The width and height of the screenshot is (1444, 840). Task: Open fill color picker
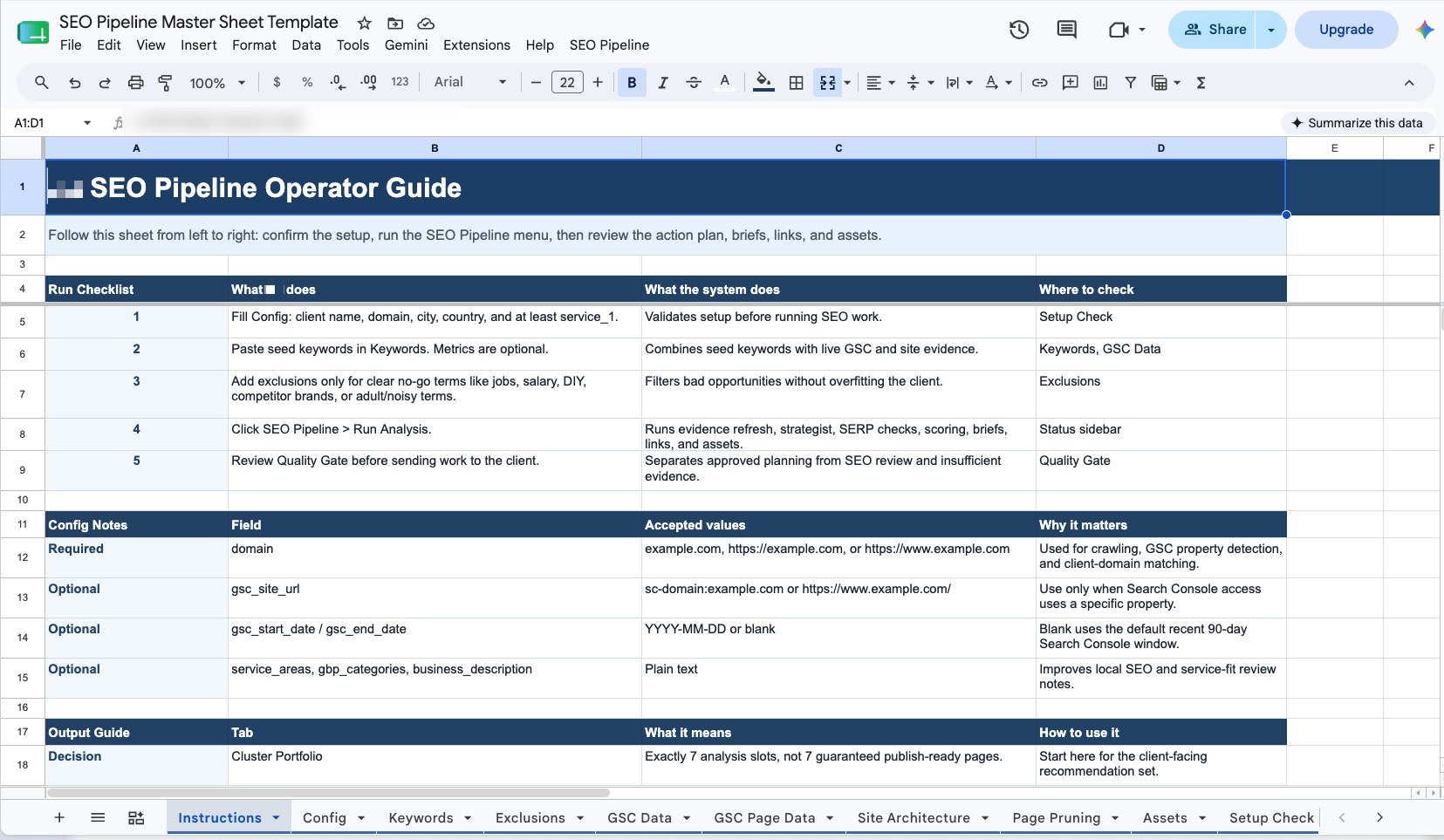(x=763, y=83)
